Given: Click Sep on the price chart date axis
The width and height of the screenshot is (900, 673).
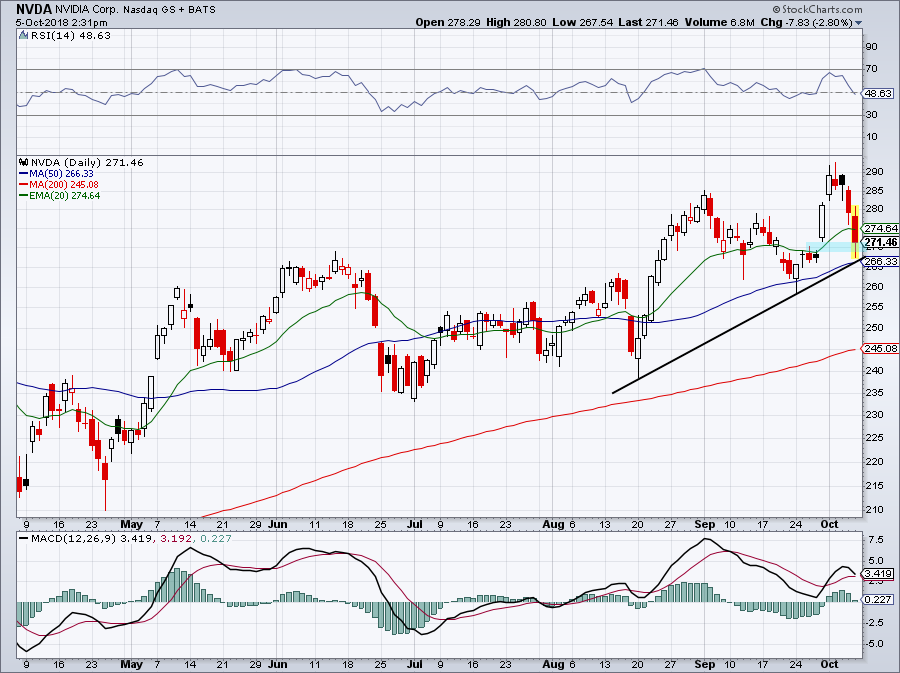Looking at the screenshot, I should (705, 524).
